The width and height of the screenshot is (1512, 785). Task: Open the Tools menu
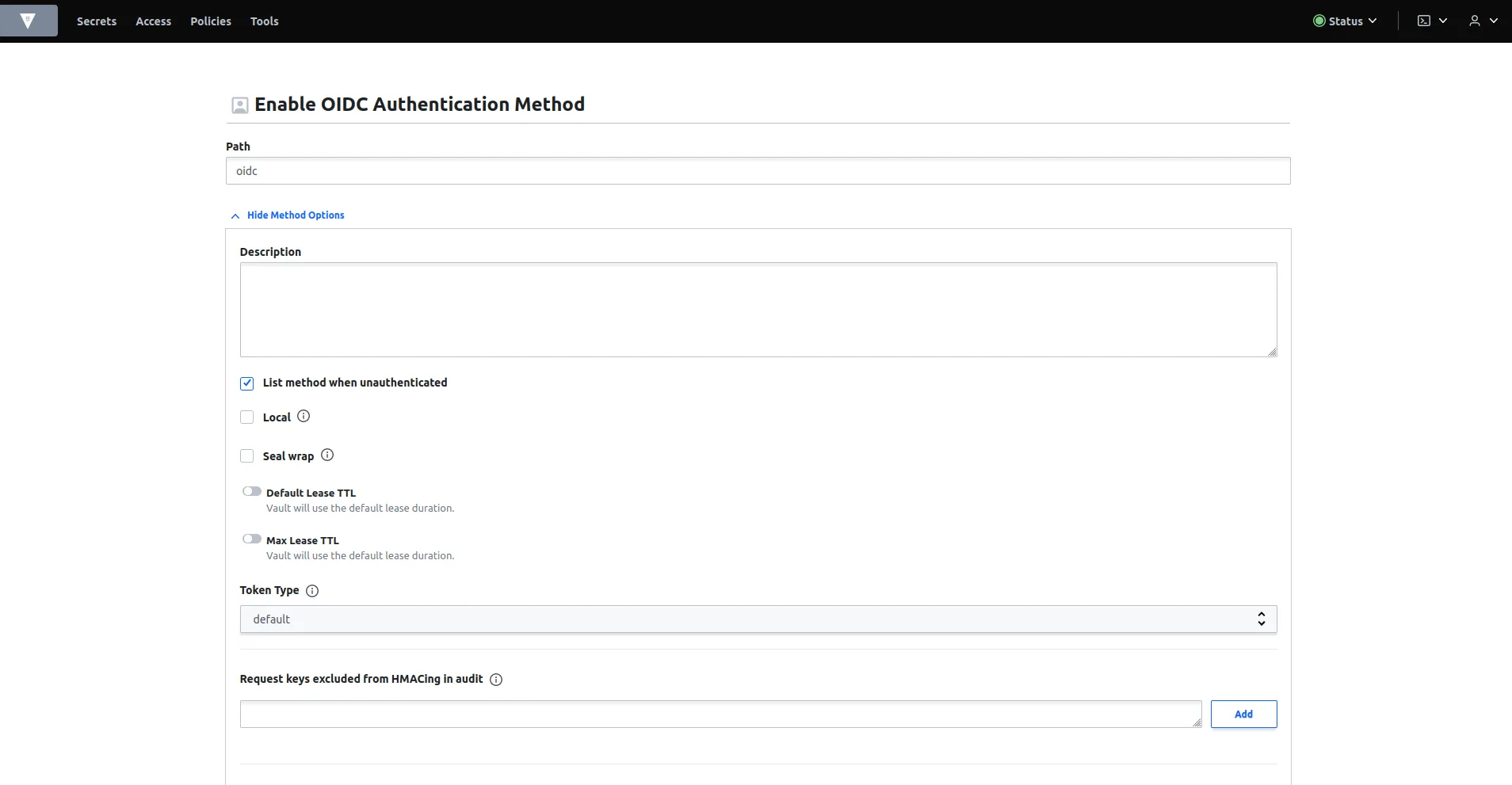(265, 21)
